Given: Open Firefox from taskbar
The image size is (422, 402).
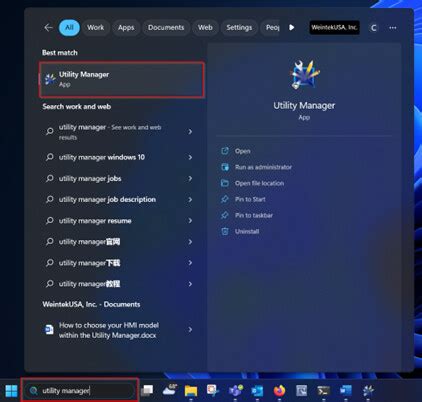Looking at the screenshot, I should (279, 390).
